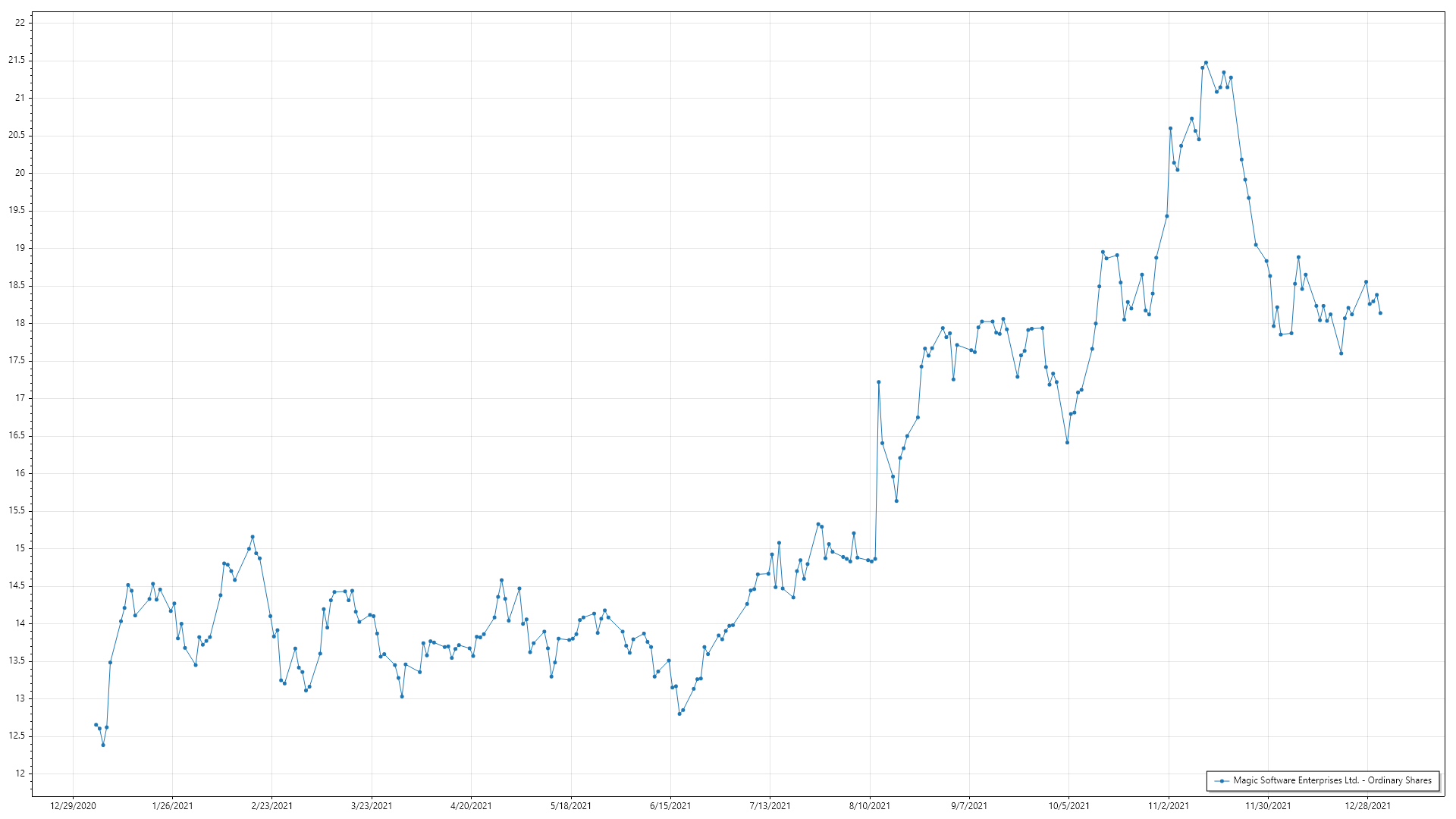Click the 4/20/2021 x-axis date label
The height and width of the screenshot is (819, 1456).
tap(471, 805)
